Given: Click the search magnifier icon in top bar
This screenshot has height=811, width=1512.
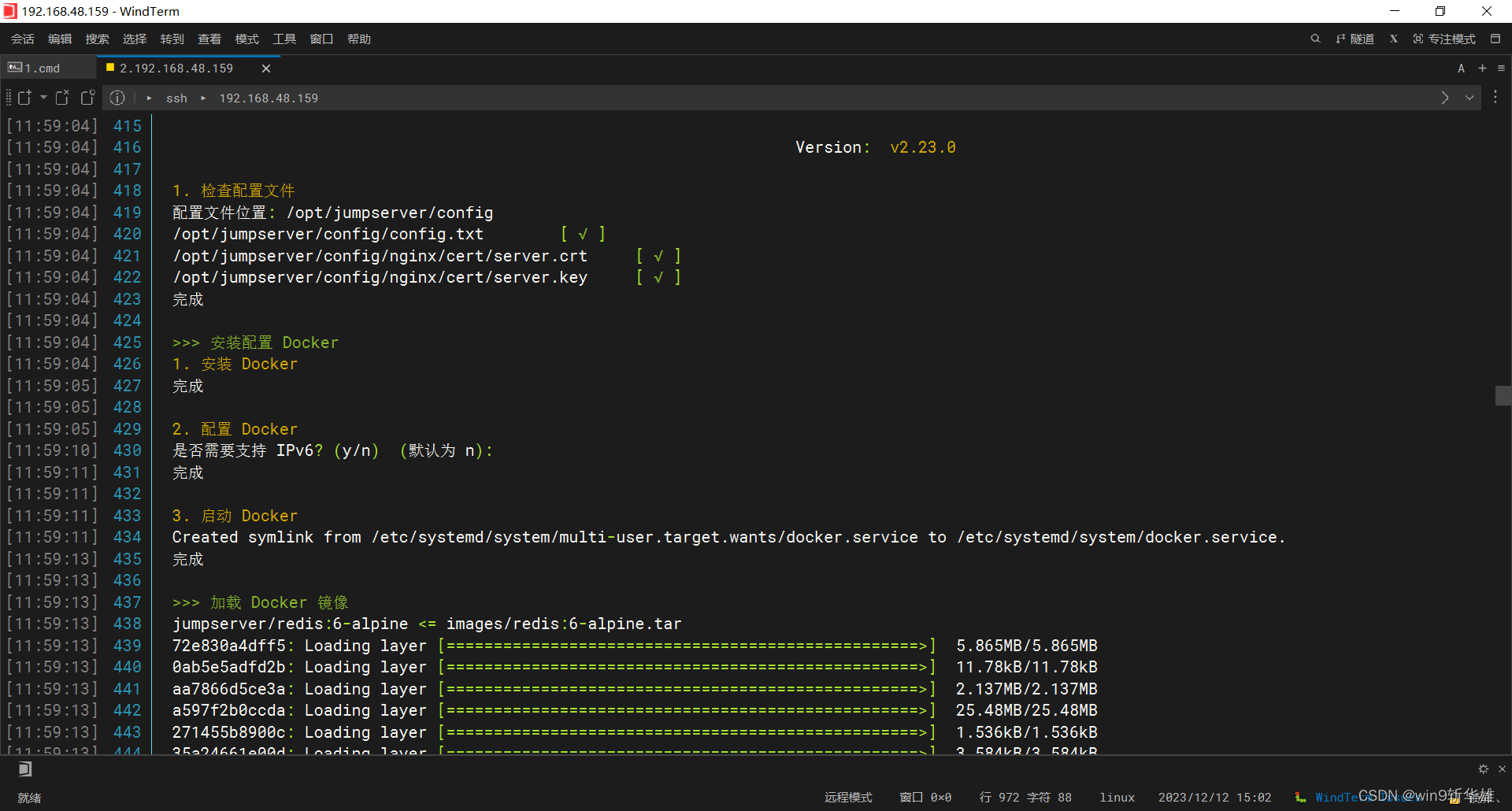Looking at the screenshot, I should (x=1315, y=39).
